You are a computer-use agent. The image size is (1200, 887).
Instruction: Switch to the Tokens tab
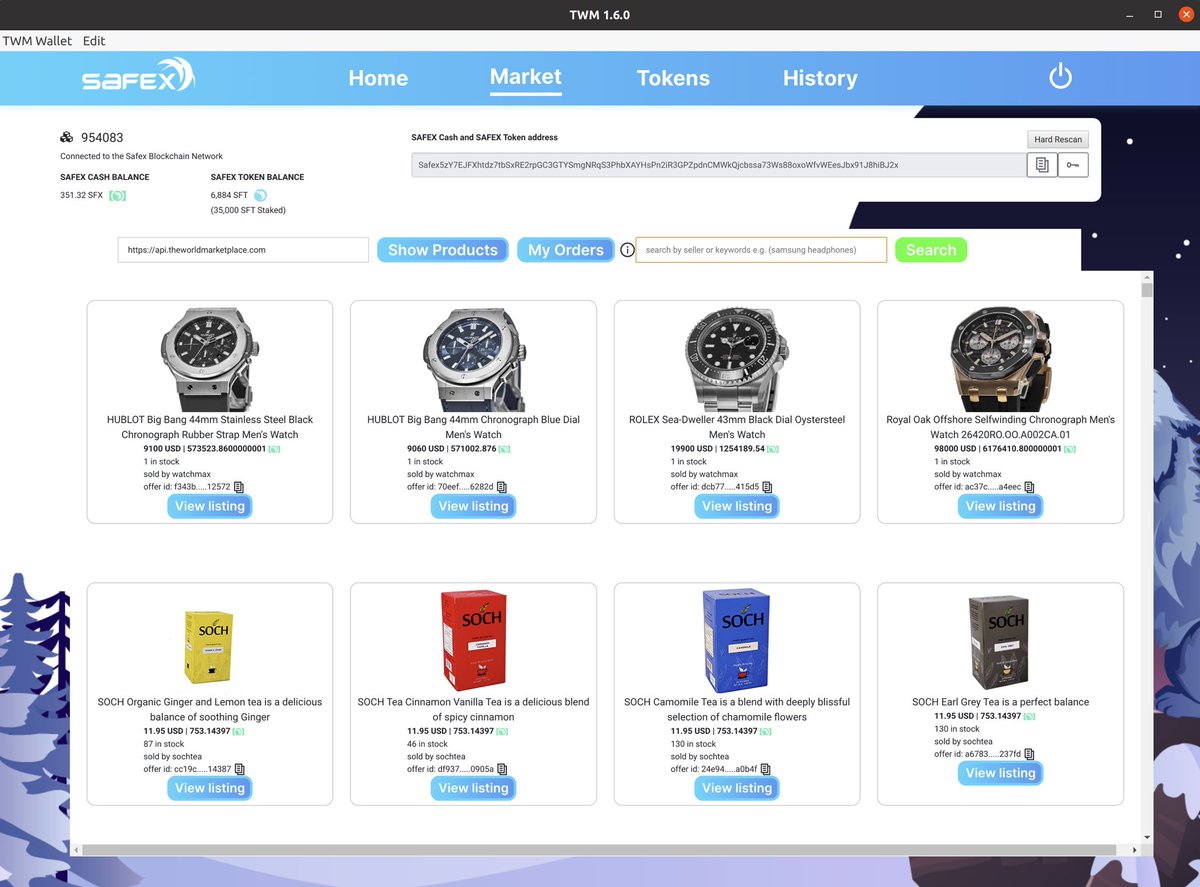[x=673, y=78]
